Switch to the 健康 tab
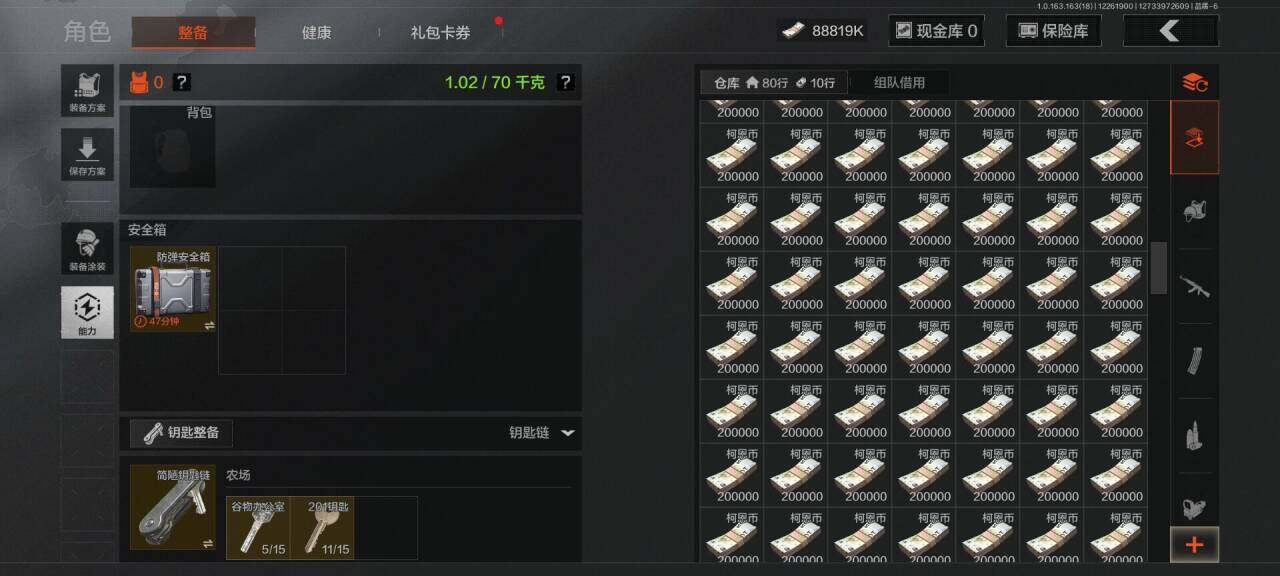The height and width of the screenshot is (576, 1280). coord(316,32)
